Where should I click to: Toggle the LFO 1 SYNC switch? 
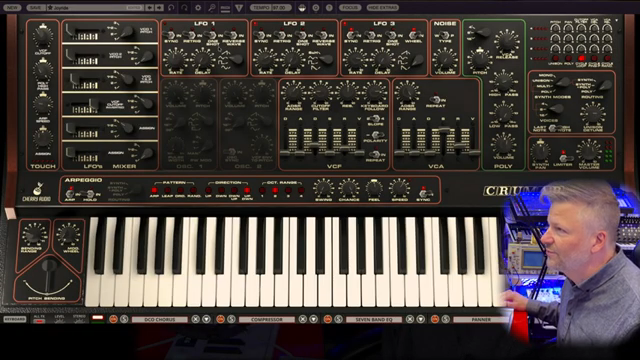[x=169, y=35]
